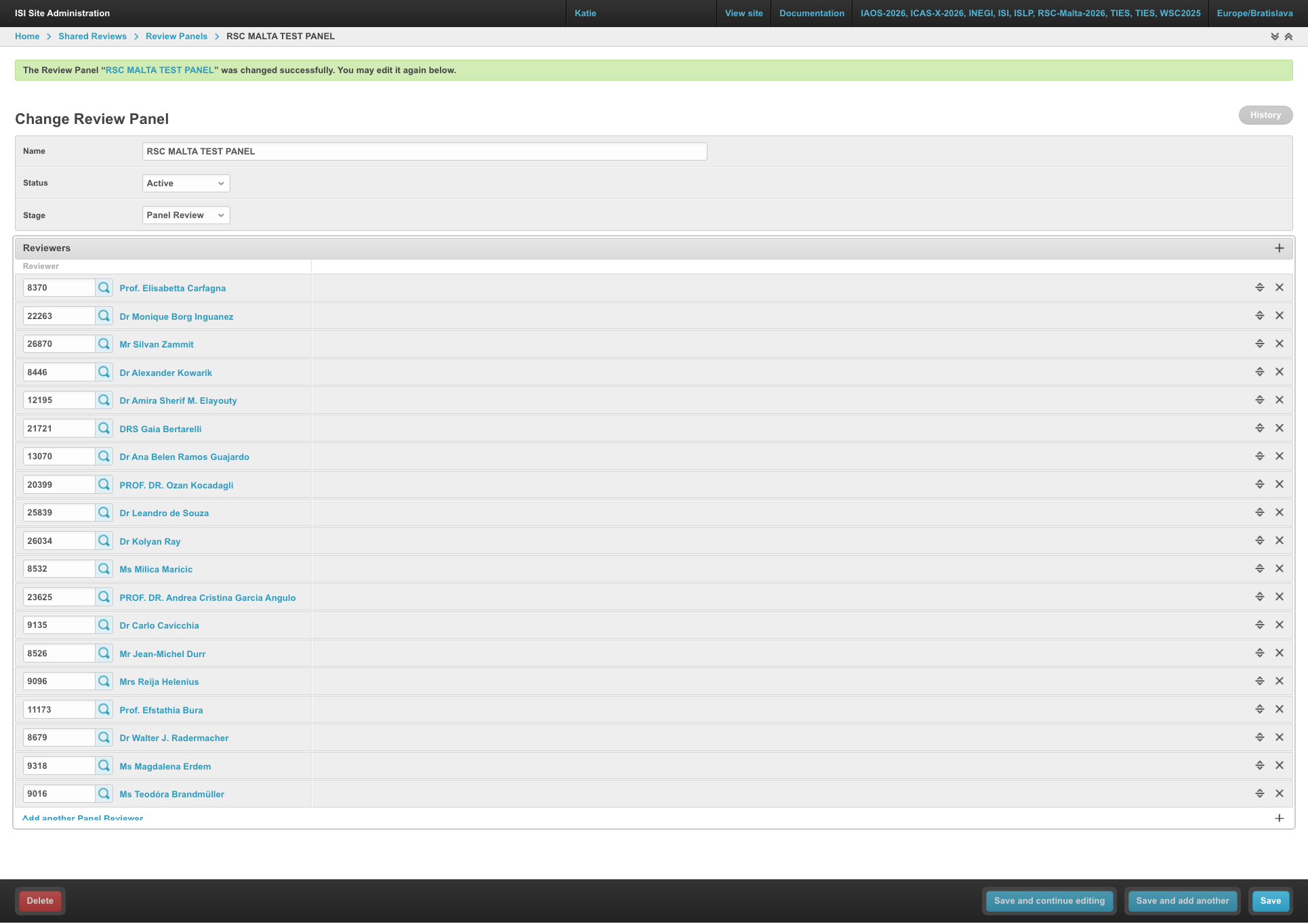Click reorder handle for Prof. Efstathia Bura
This screenshot has height=924, width=1308.
coord(1260,709)
